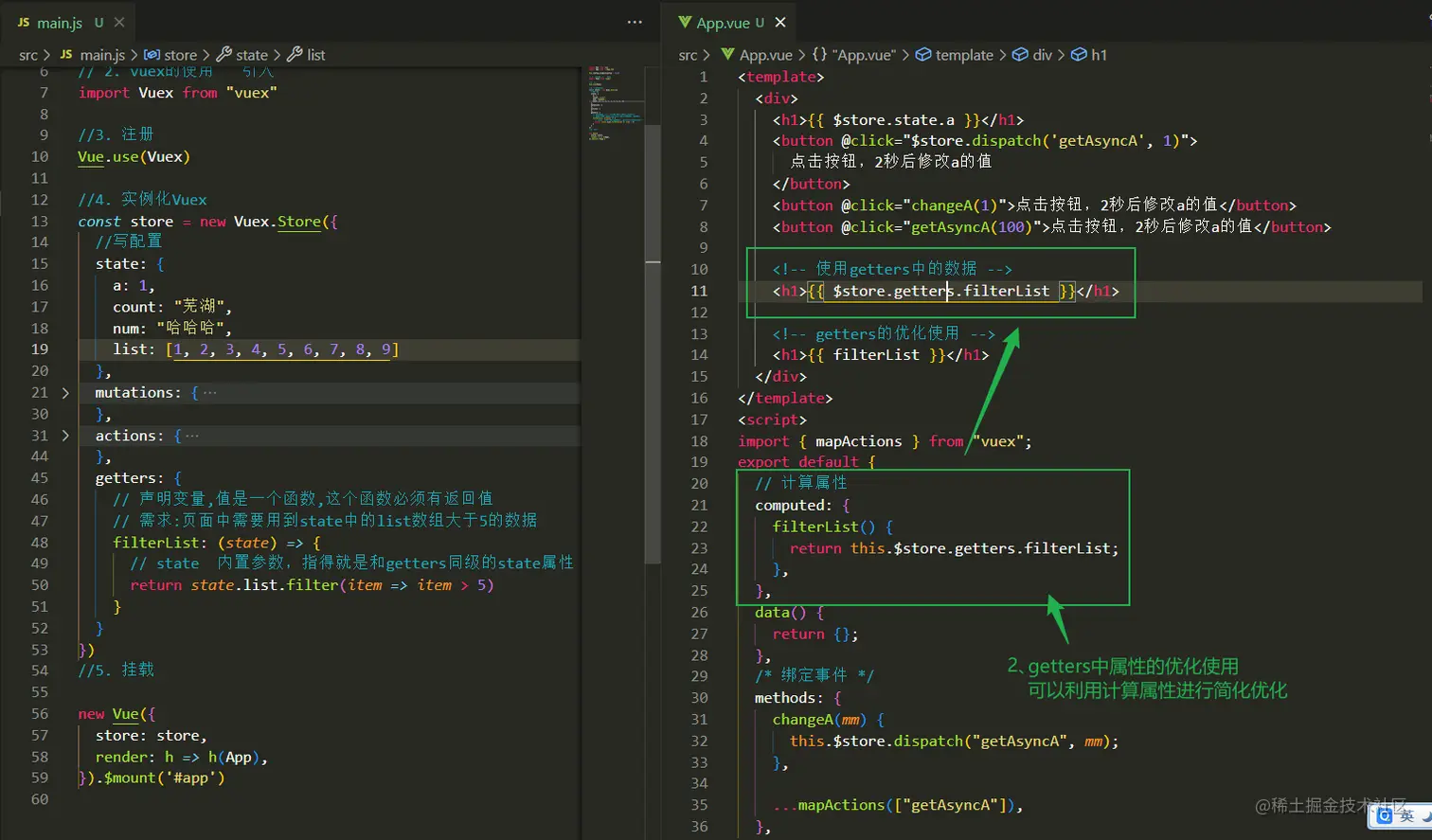Image resolution: width=1432 pixels, height=840 pixels.
Task: Click this.$store.dispatch("getAsyncA", mm) line
Action: click(954, 742)
